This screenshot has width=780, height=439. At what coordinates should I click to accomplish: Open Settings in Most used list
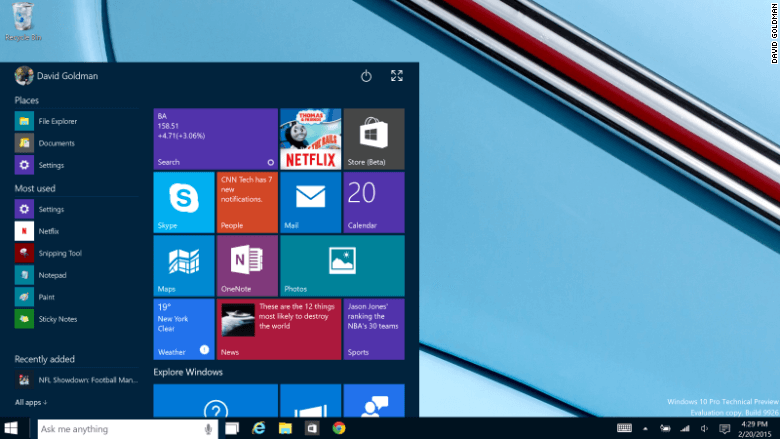click(77, 209)
